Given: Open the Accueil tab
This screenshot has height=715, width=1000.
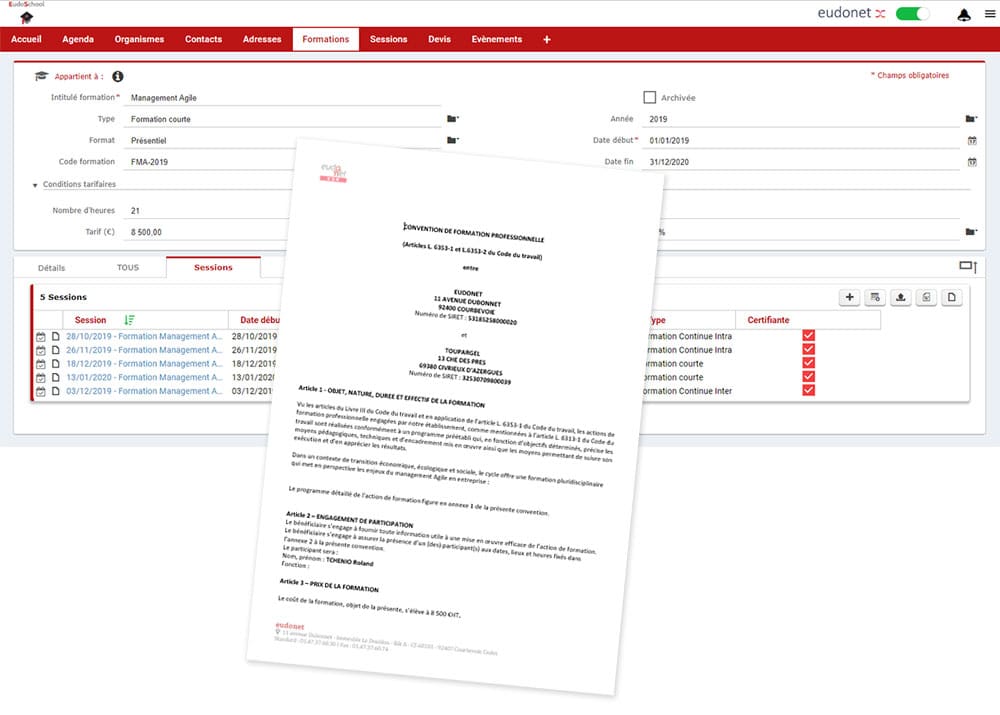Looking at the screenshot, I should (x=26, y=39).
